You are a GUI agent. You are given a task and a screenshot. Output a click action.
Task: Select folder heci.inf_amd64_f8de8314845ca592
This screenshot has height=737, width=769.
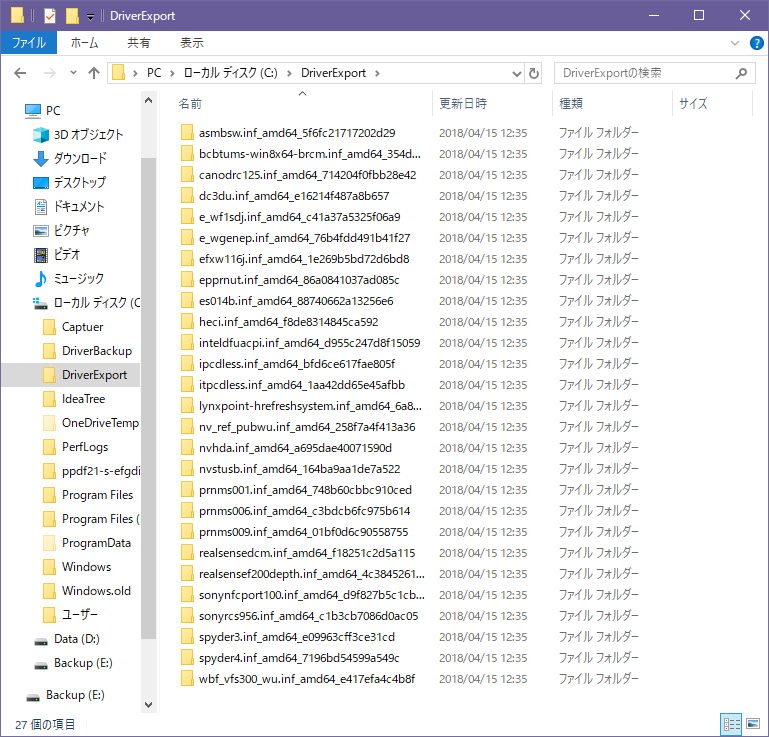coord(288,322)
